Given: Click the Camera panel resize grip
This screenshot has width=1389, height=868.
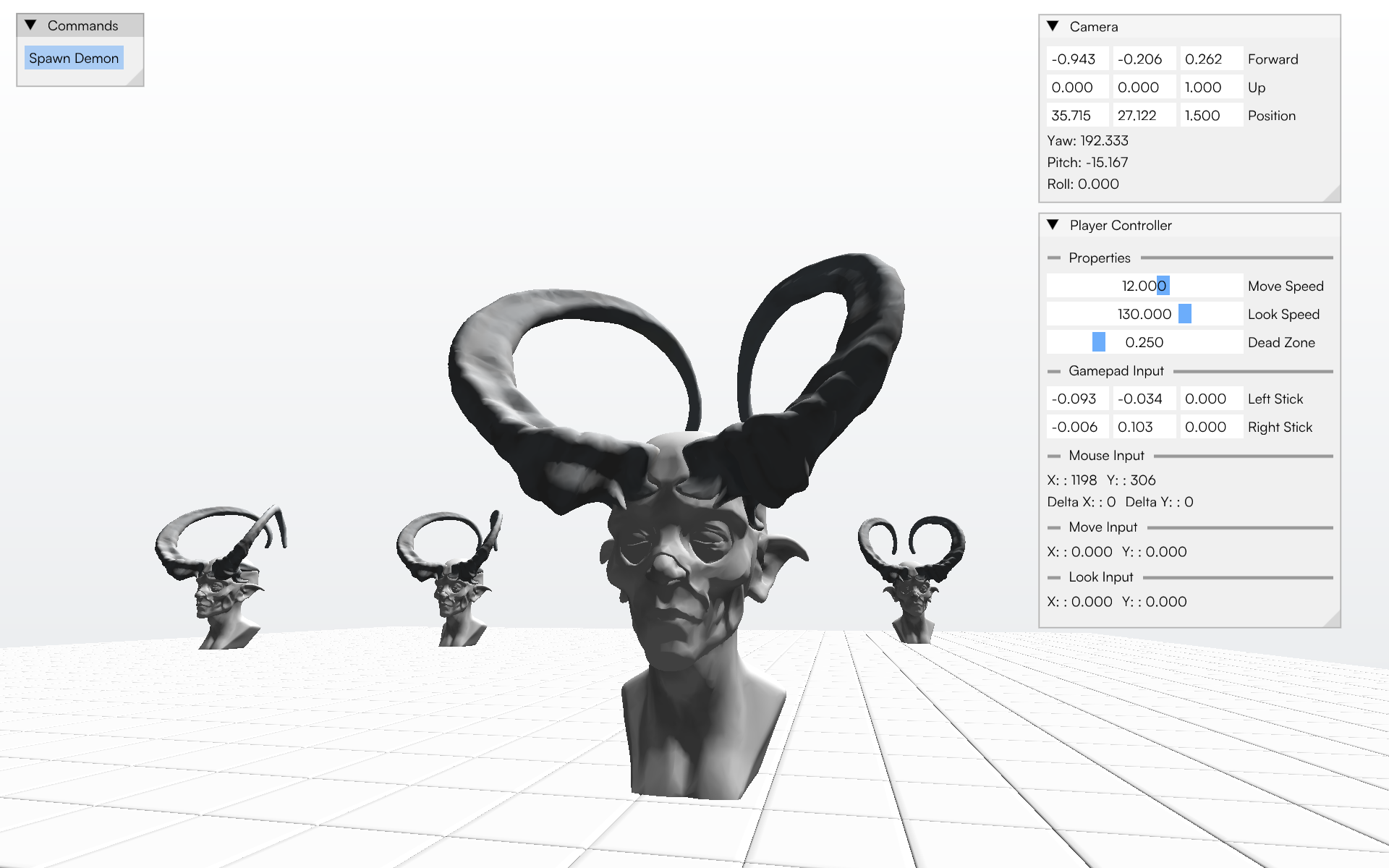Looking at the screenshot, I should (x=1333, y=195).
